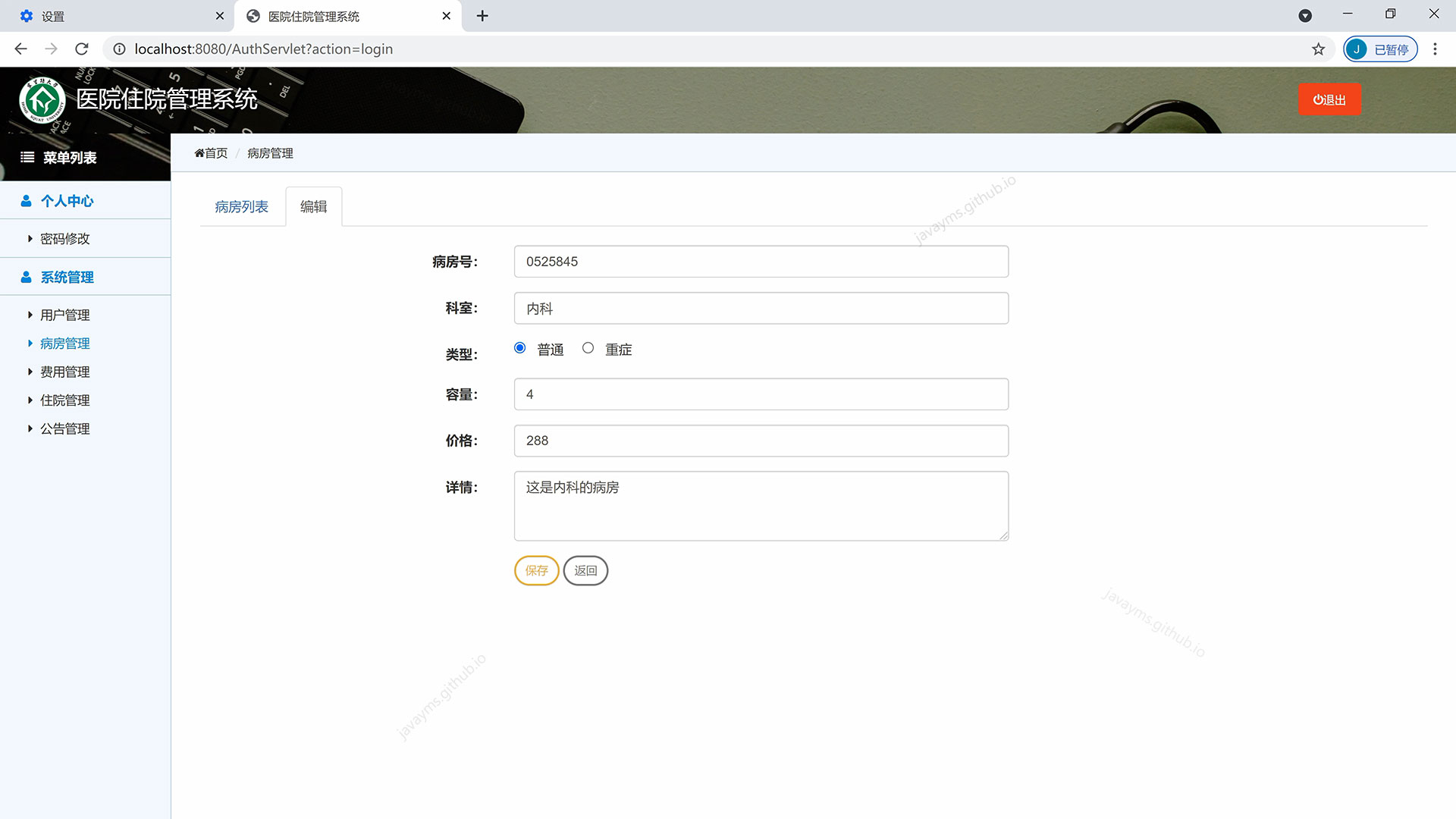The image size is (1456, 819).
Task: Click into the 价格 input field
Action: 761,441
